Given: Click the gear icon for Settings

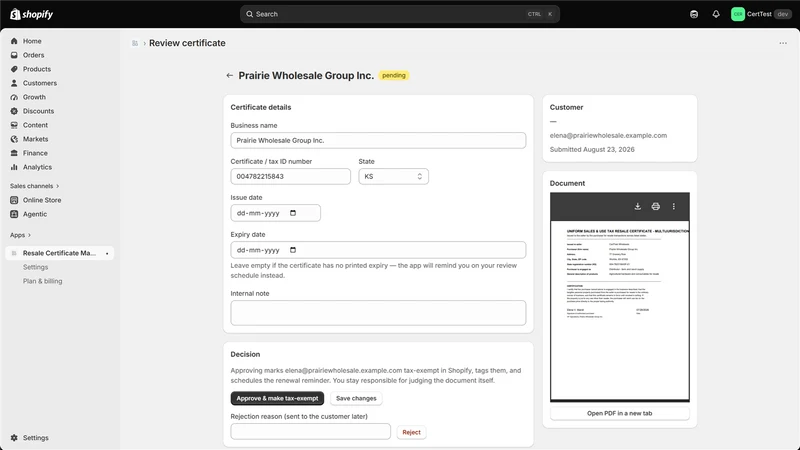Looking at the screenshot, I should (x=14, y=438).
